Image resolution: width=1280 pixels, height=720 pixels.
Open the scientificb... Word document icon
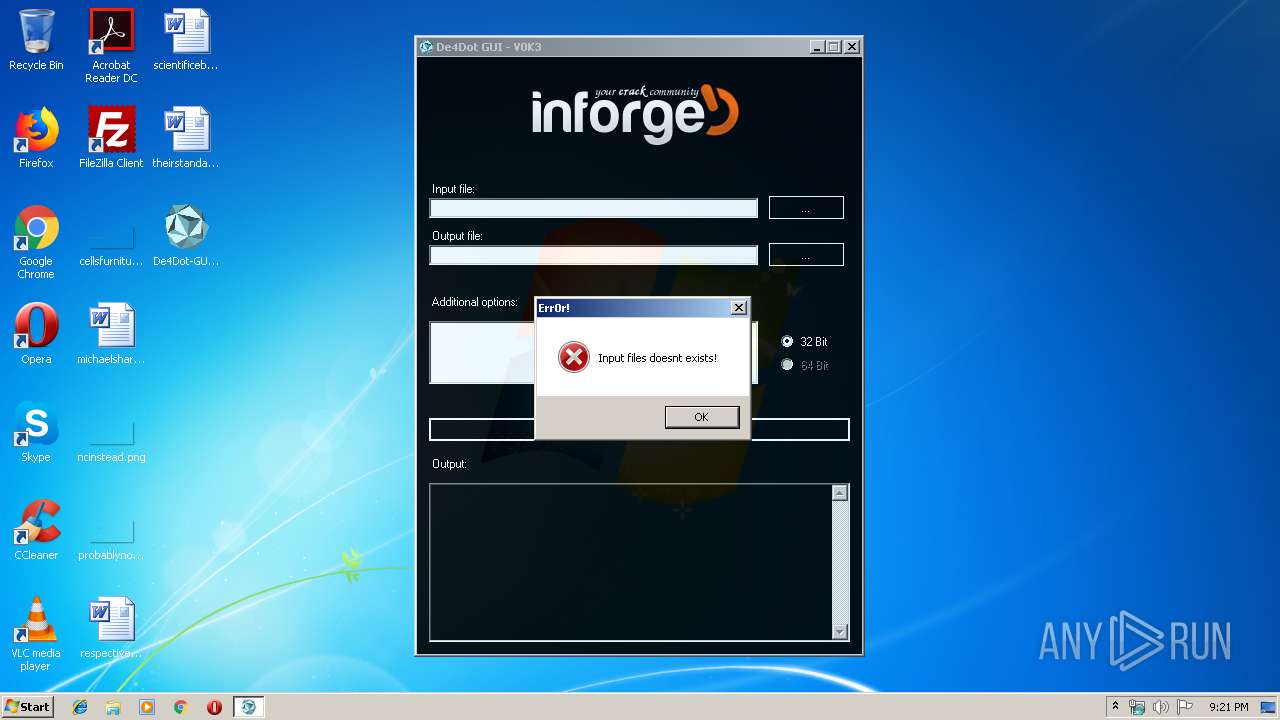(x=186, y=40)
